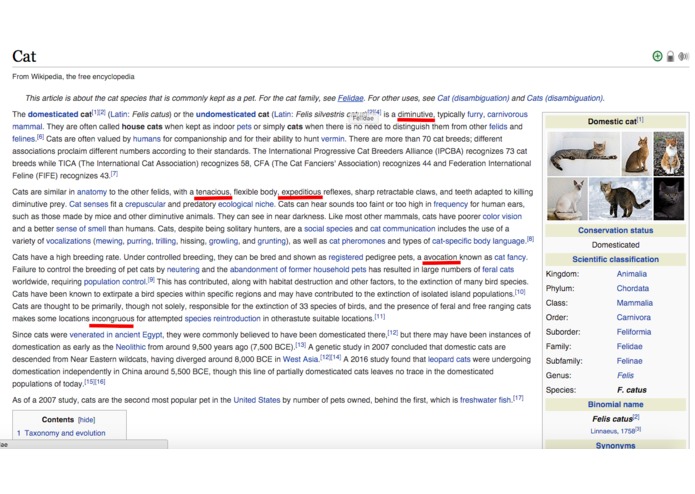Screen dimensions: 695x494
Task: Open Suborder 'Feliformia' link
Action: [x=634, y=332]
